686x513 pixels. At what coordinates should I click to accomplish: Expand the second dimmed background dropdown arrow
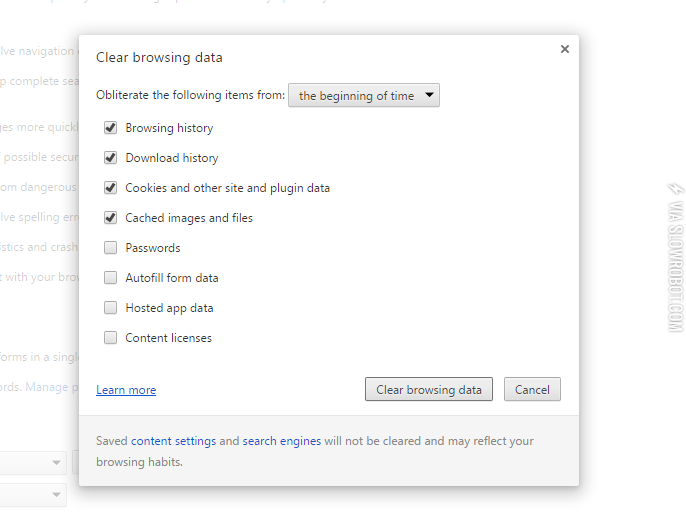tap(56, 494)
